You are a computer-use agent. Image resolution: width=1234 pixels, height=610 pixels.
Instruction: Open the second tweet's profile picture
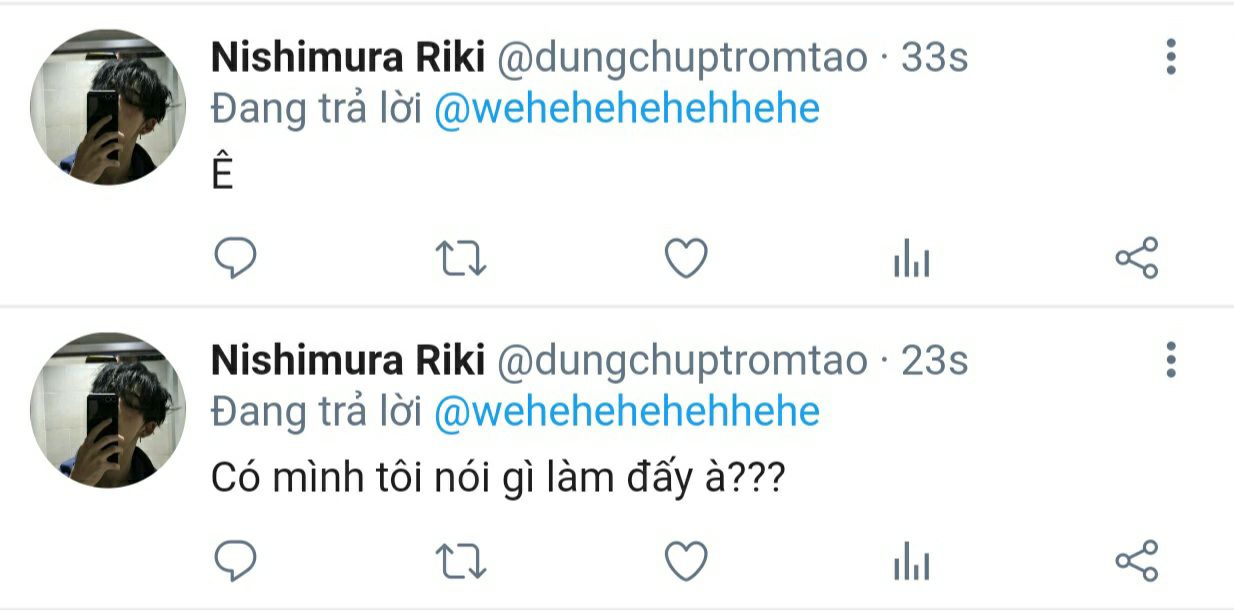click(x=107, y=410)
